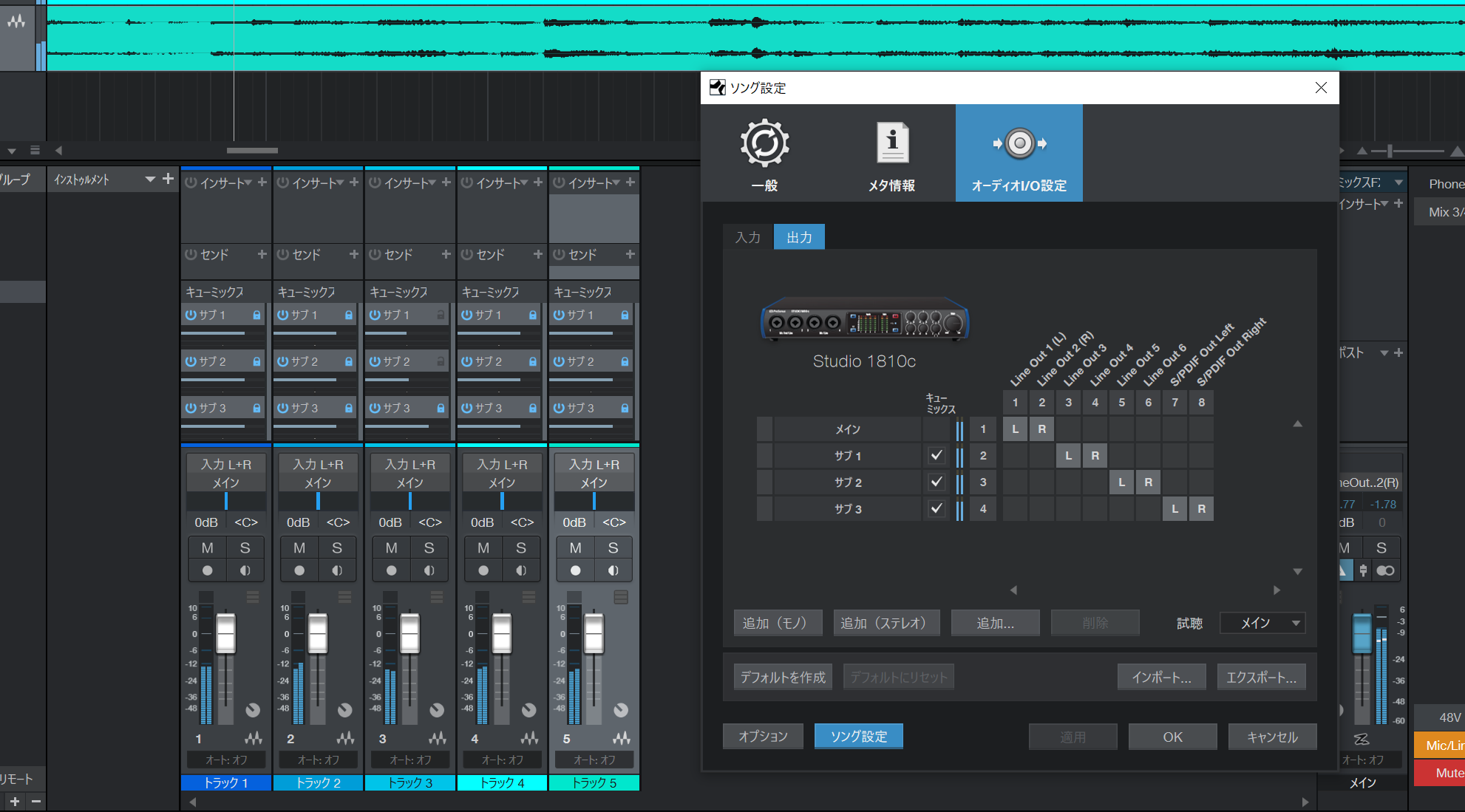Click main output volume fader
The width and height of the screenshot is (1465, 812).
(x=1362, y=633)
